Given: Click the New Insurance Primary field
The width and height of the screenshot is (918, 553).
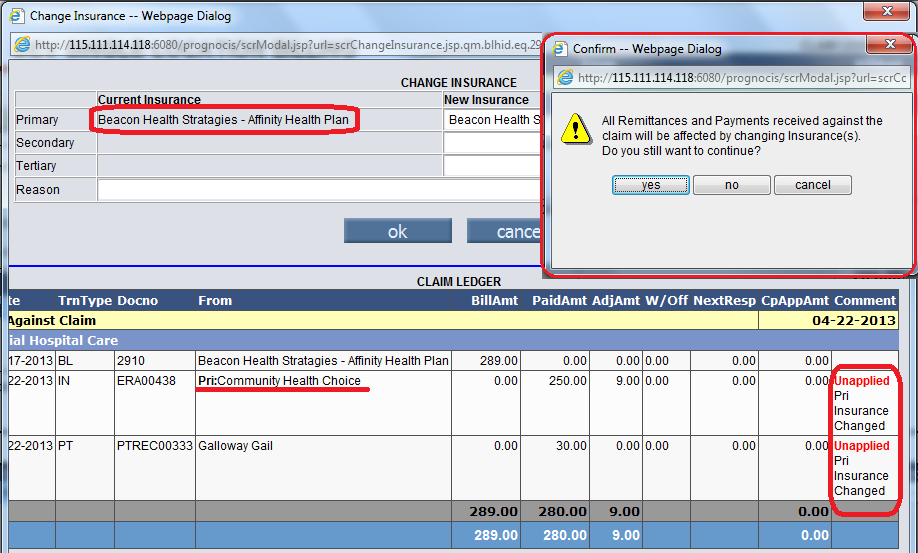Looking at the screenshot, I should click(x=492, y=120).
